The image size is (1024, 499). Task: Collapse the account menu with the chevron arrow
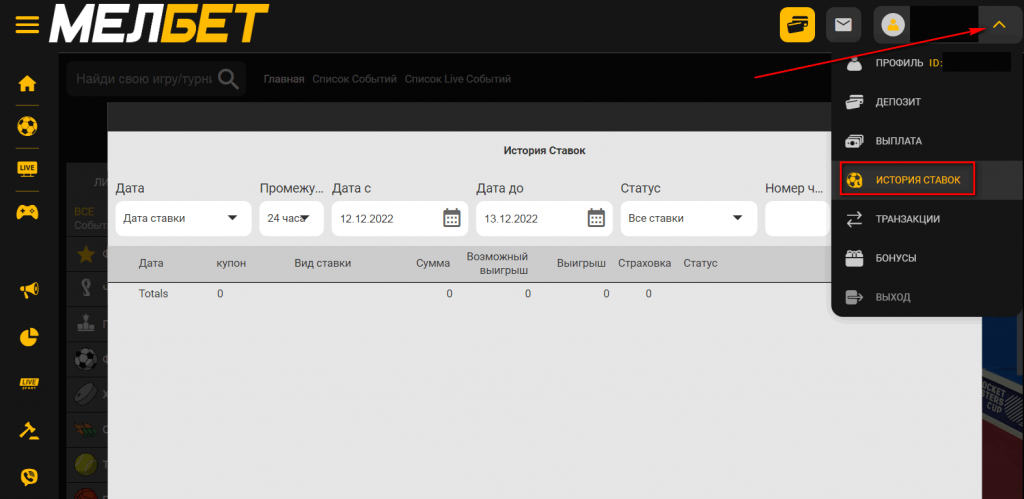(997, 25)
